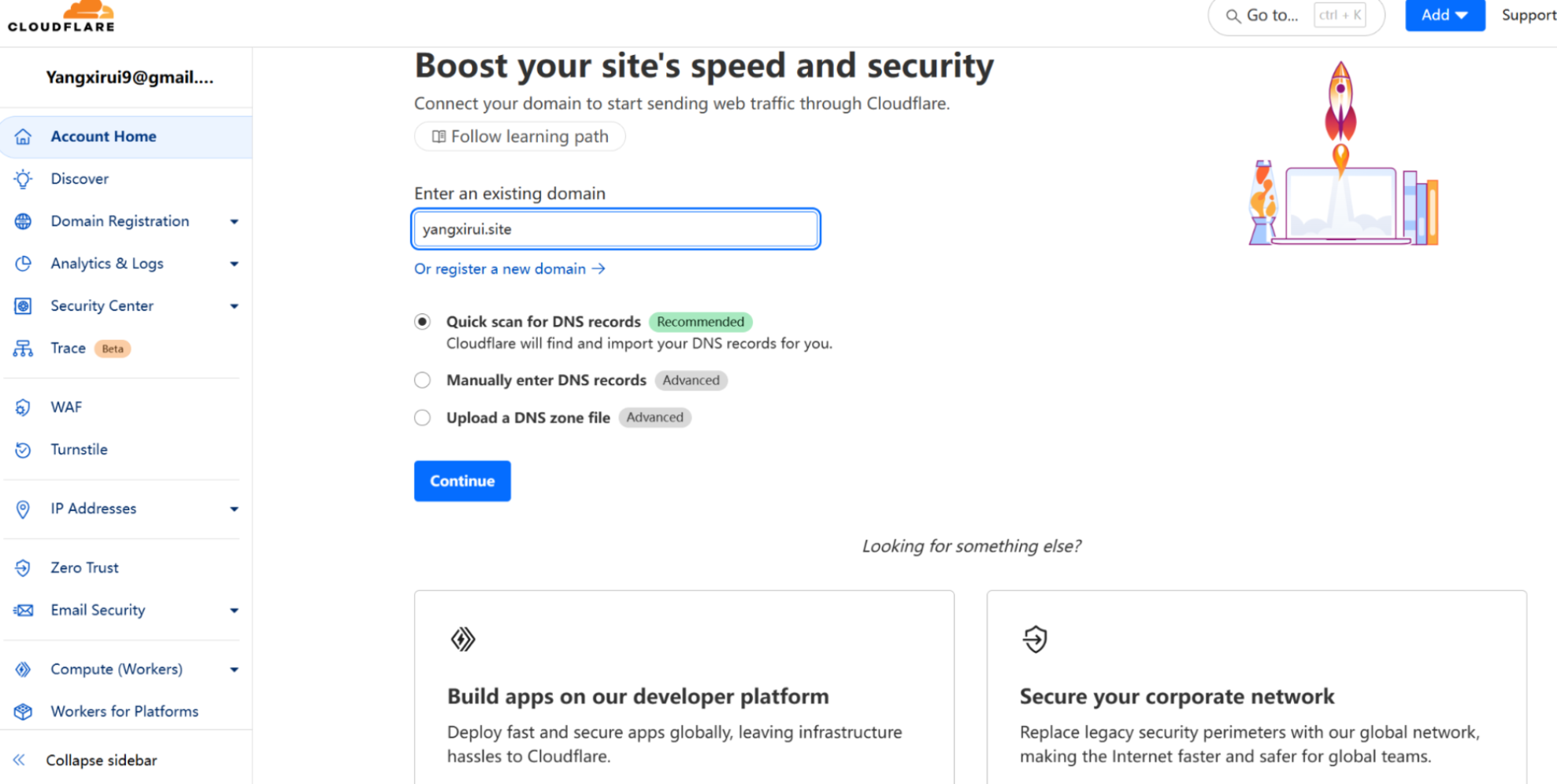Viewport: 1557px width, 784px height.
Task: Expand Domain Registration submenu arrow
Action: pyautogui.click(x=234, y=222)
